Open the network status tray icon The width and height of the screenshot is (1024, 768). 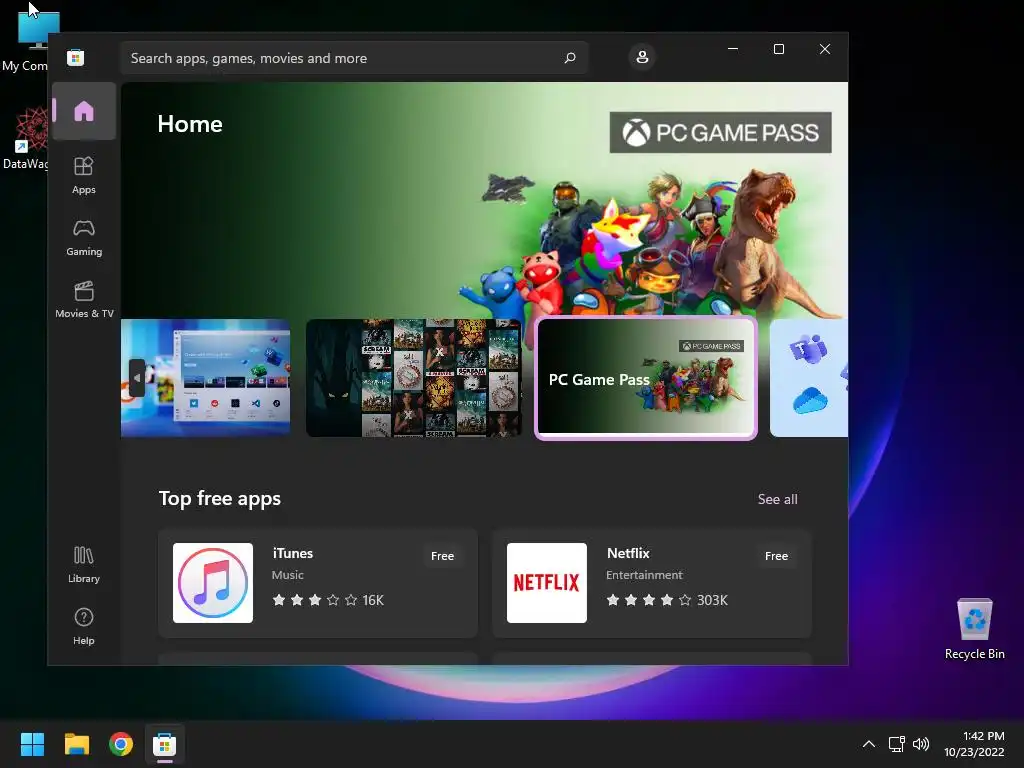pos(897,744)
